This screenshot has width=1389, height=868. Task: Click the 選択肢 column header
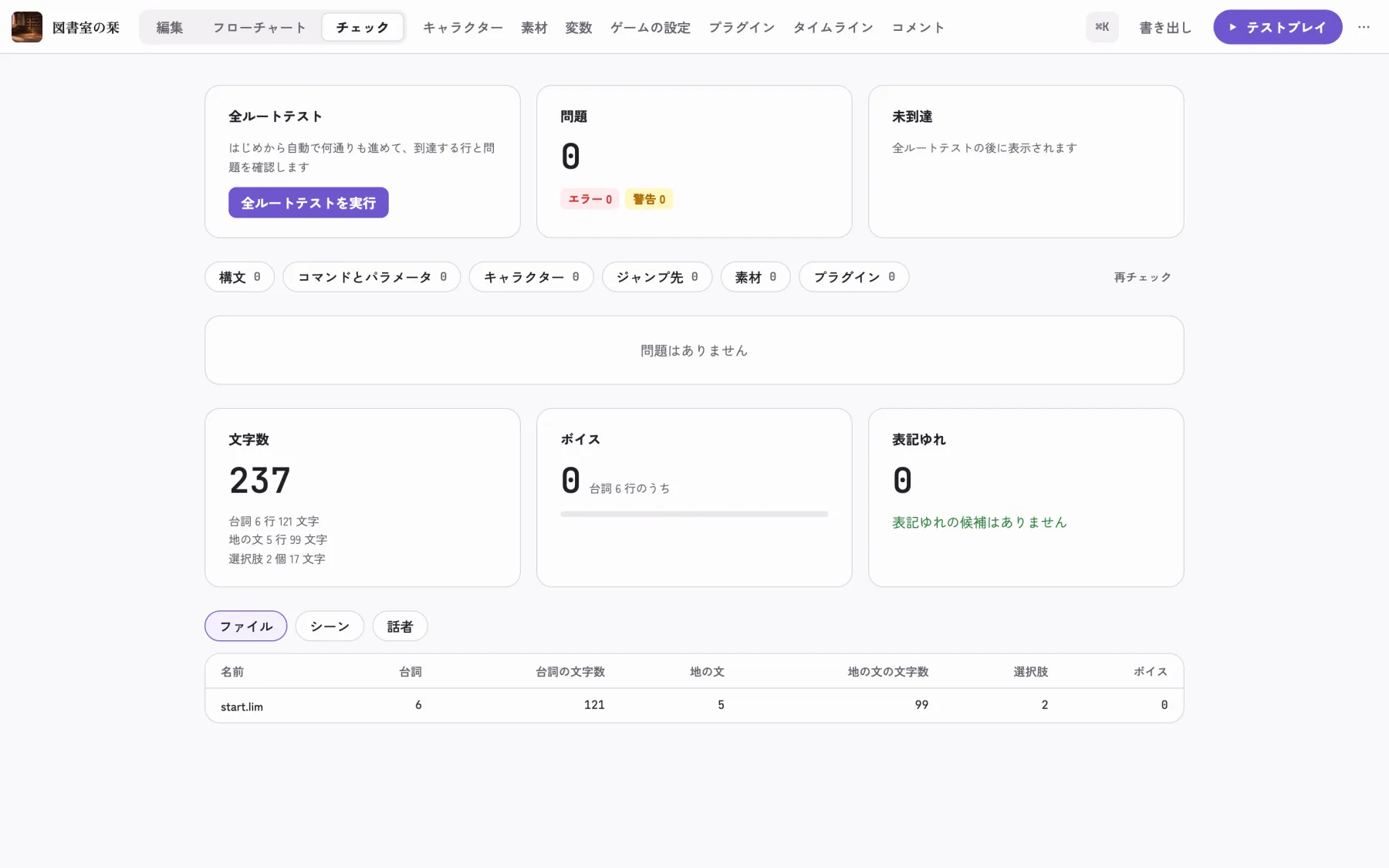point(1030,671)
